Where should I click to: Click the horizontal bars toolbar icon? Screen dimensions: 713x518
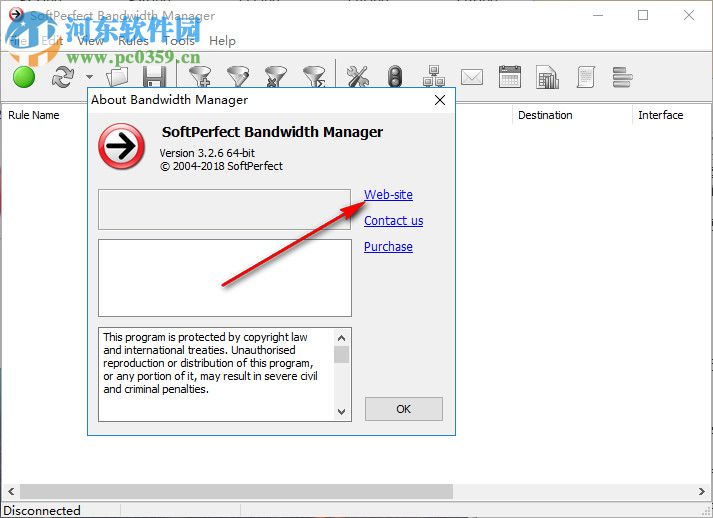[622, 77]
